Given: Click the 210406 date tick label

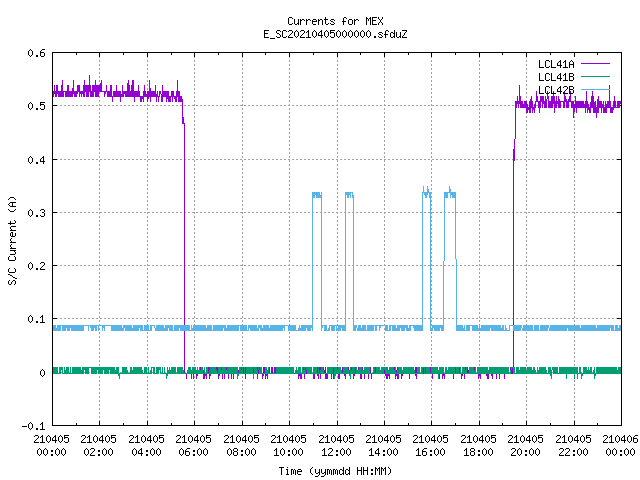Looking at the screenshot, I should pos(620,439).
